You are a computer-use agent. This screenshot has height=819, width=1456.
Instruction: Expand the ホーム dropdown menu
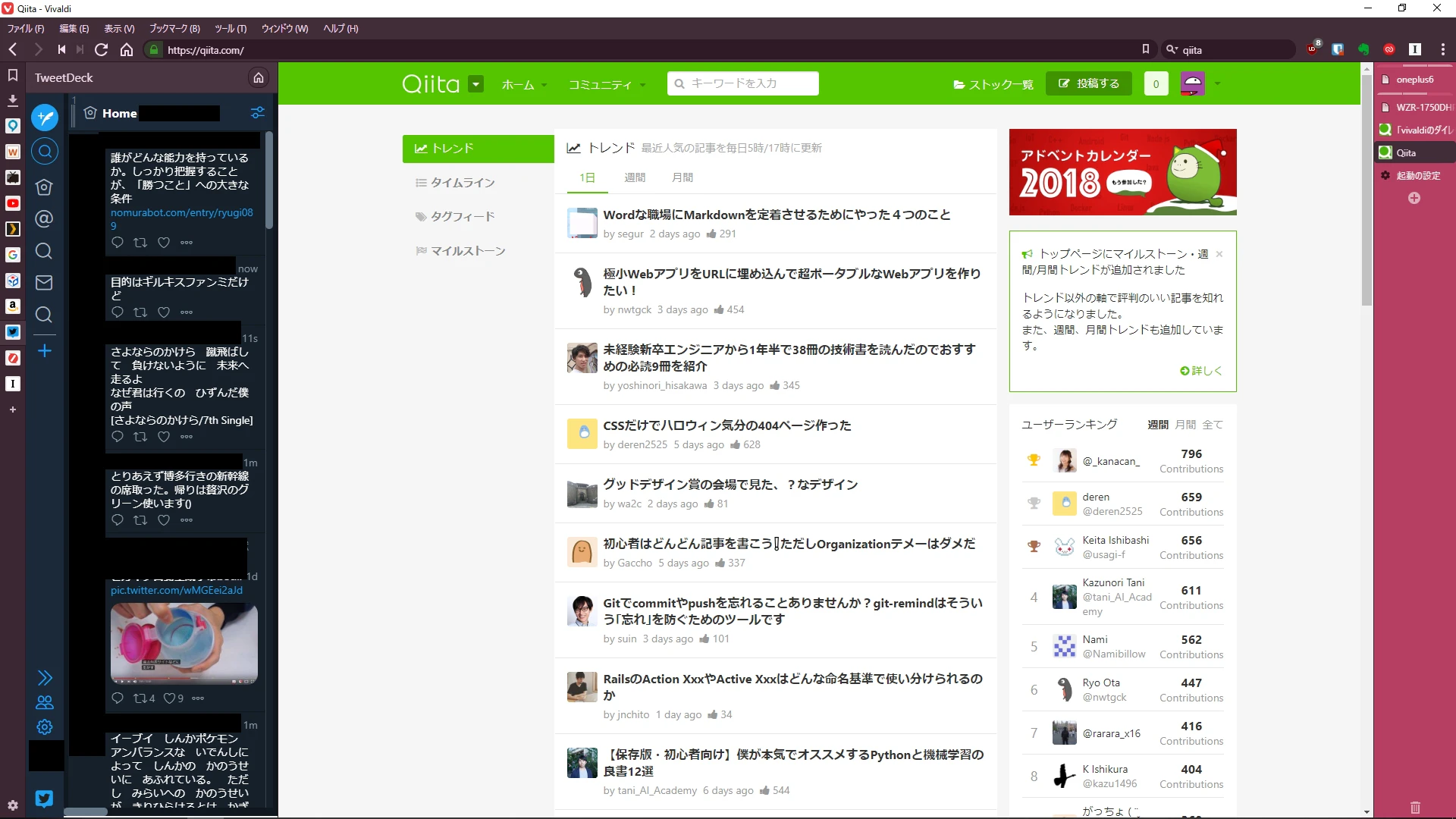click(x=524, y=84)
